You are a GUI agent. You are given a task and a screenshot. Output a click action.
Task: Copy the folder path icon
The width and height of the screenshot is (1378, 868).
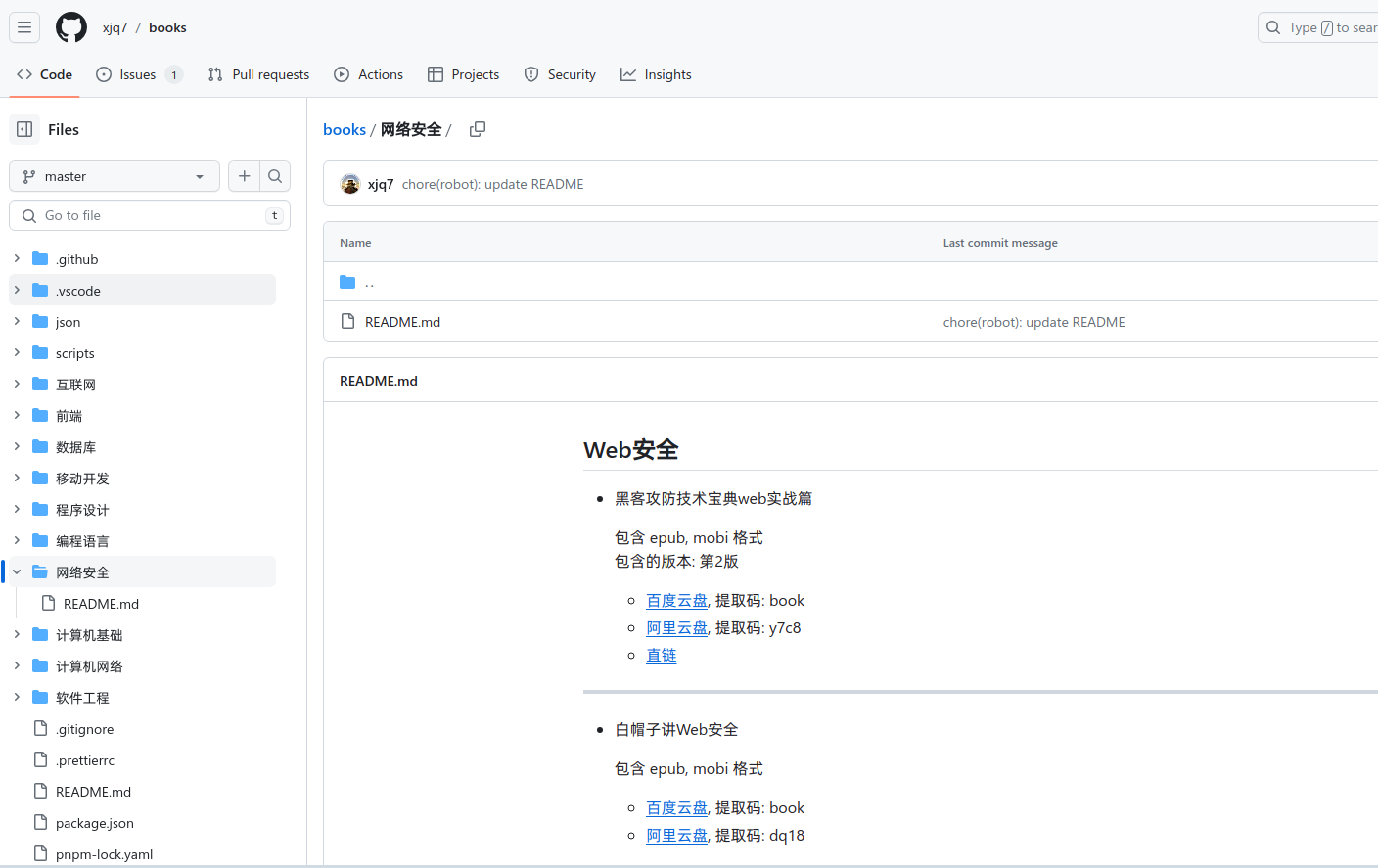[478, 129]
